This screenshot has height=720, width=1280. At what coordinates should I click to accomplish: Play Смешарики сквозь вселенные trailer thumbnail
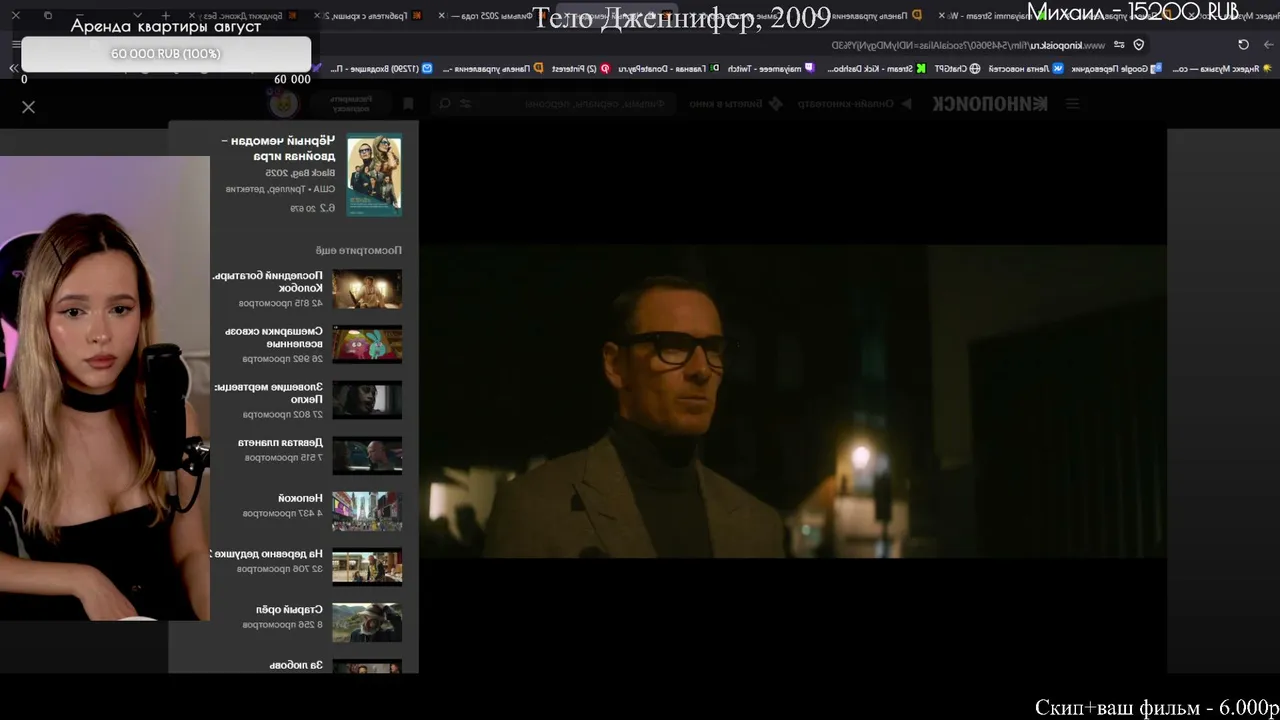pyautogui.click(x=367, y=344)
